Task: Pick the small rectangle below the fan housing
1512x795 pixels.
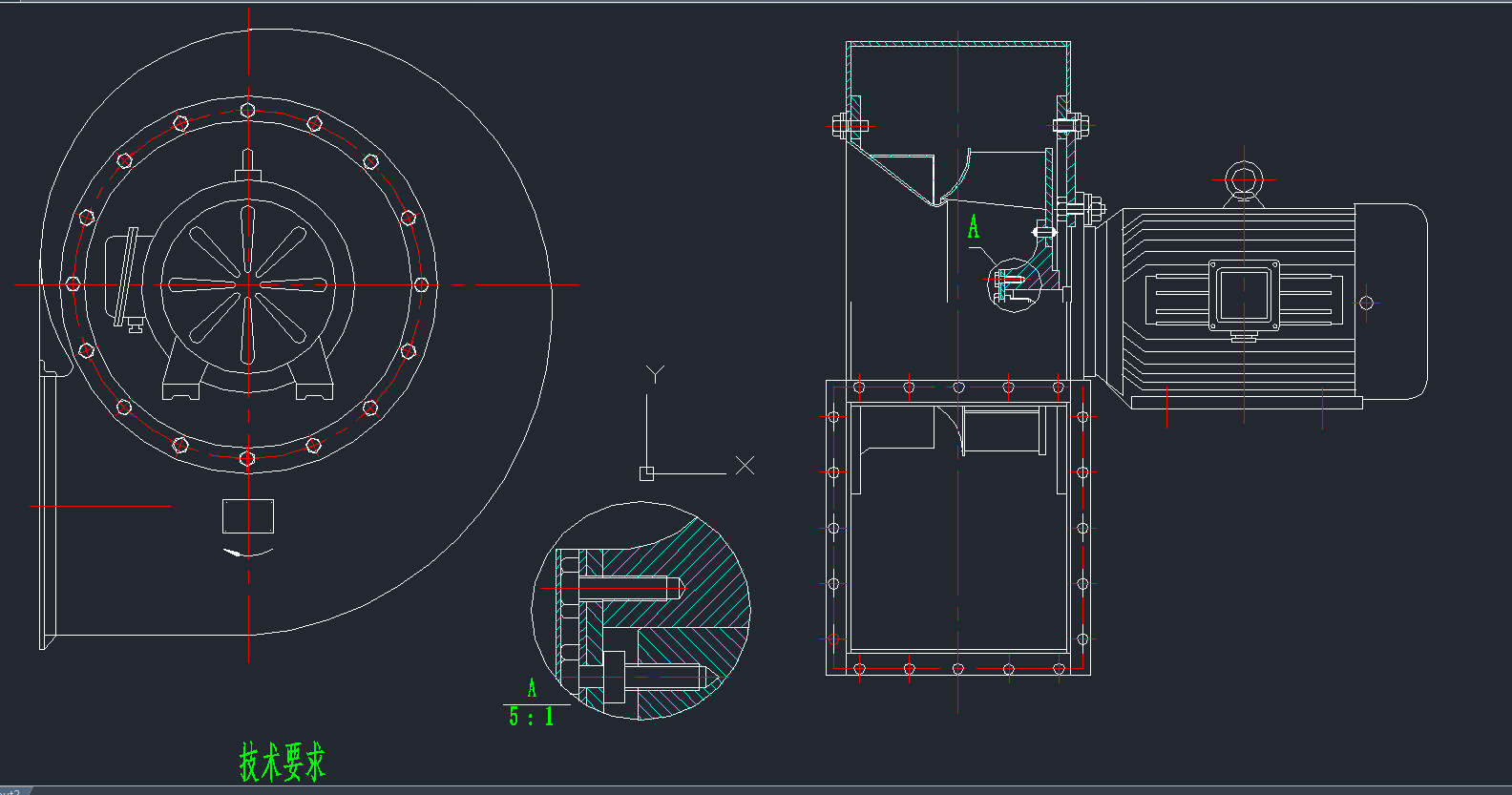Action: pyautogui.click(x=248, y=515)
